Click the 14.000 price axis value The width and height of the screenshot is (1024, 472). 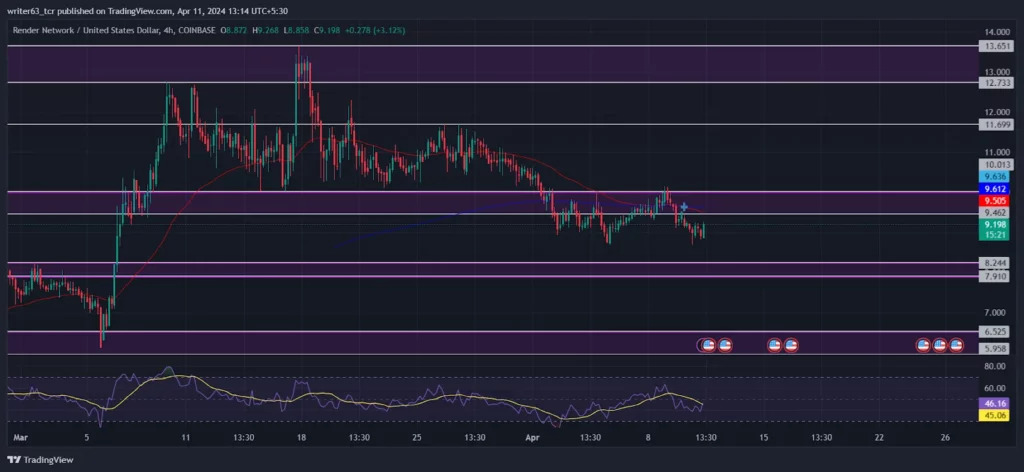pyautogui.click(x=998, y=32)
